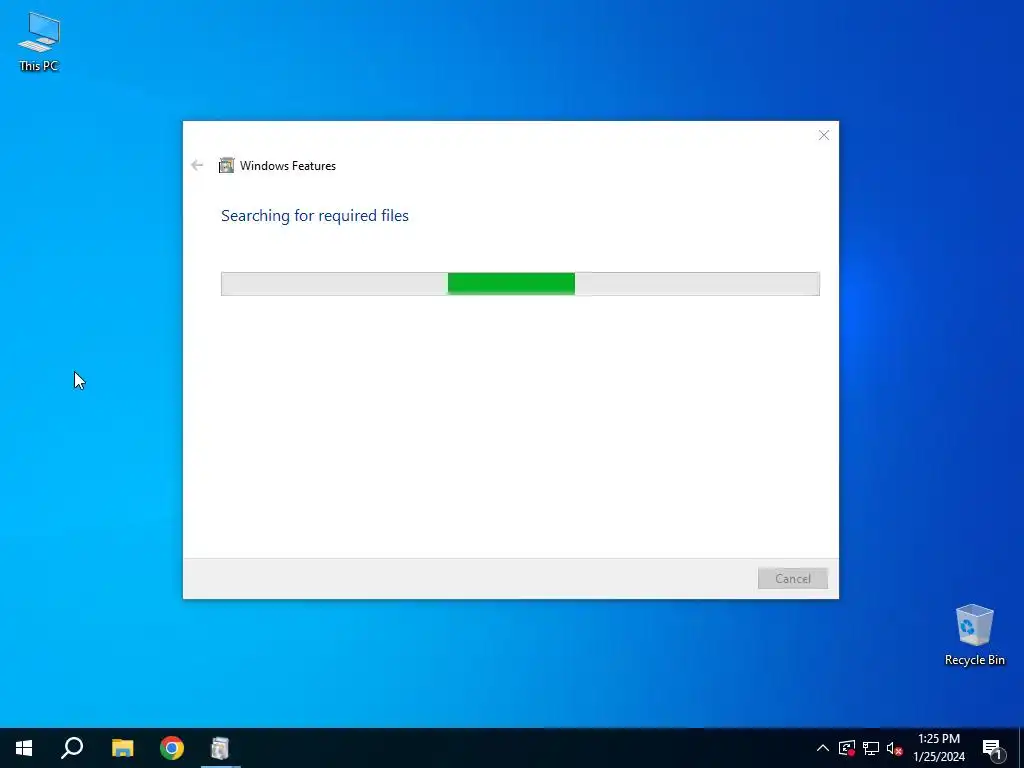This screenshot has width=1024, height=768.
Task: Launch File Explorer from taskbar
Action: click(122, 748)
